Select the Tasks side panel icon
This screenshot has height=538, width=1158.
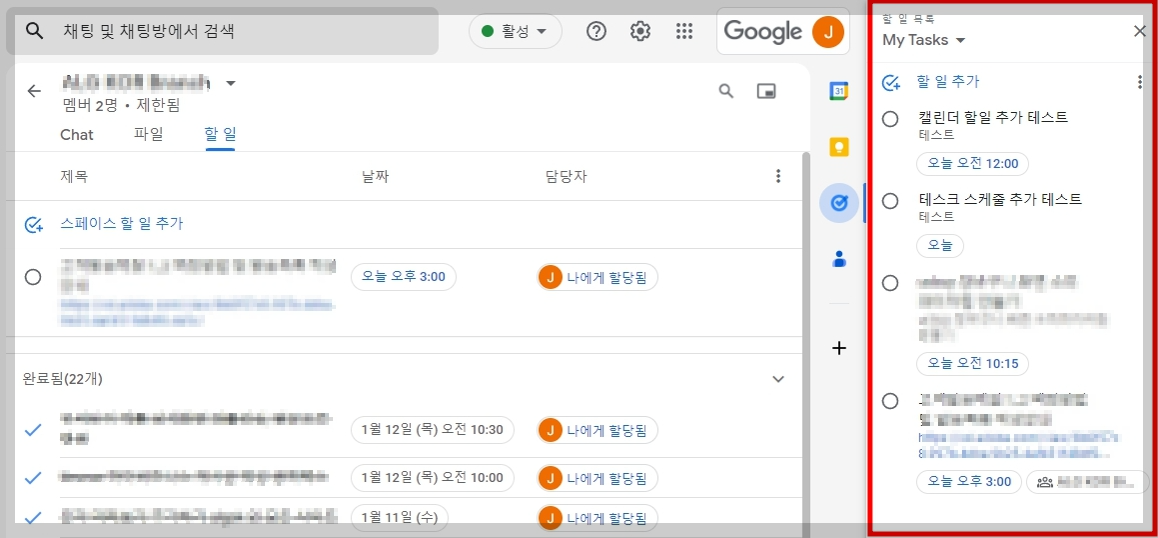[x=839, y=203]
